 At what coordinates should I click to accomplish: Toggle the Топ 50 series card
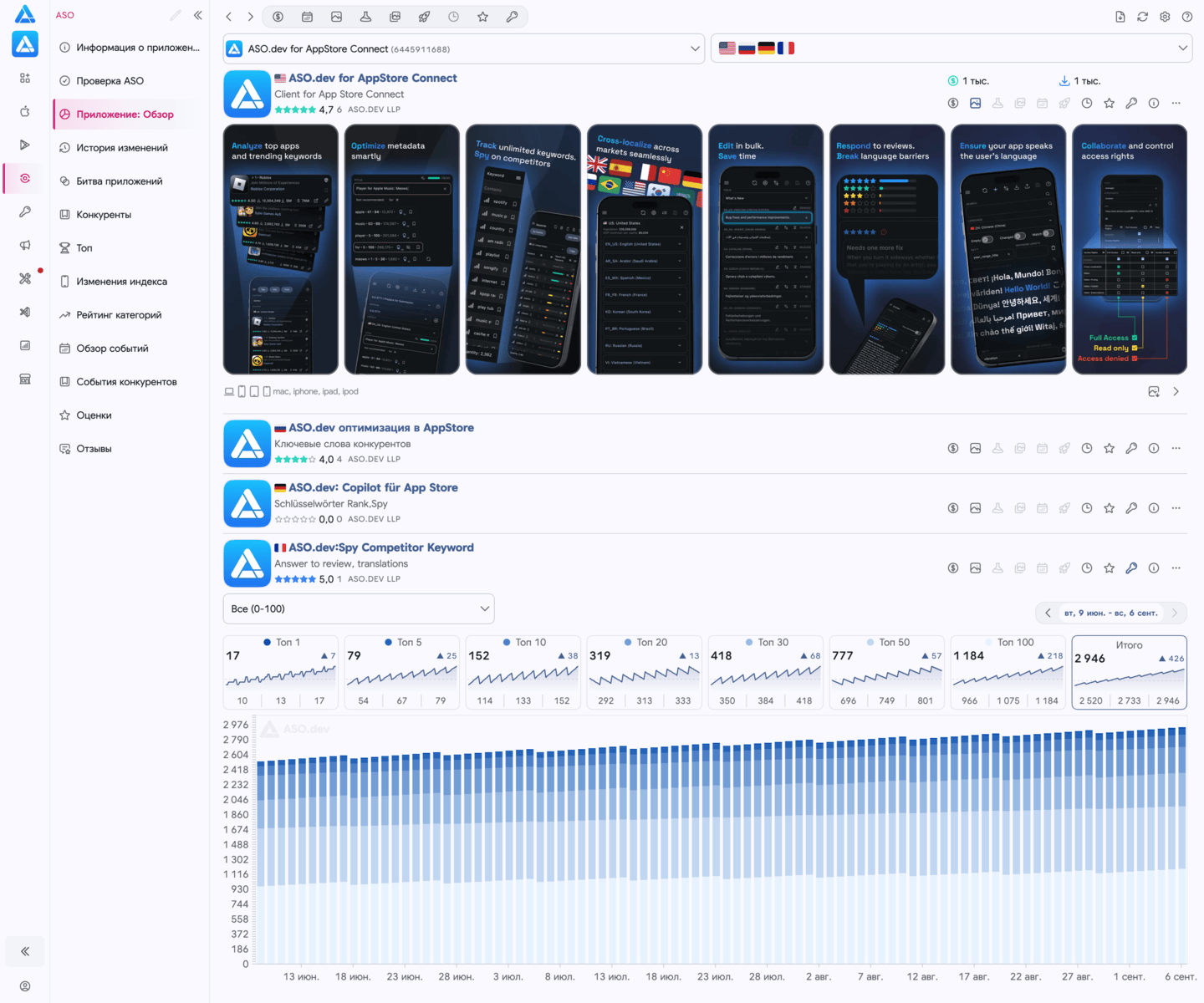tap(887, 672)
